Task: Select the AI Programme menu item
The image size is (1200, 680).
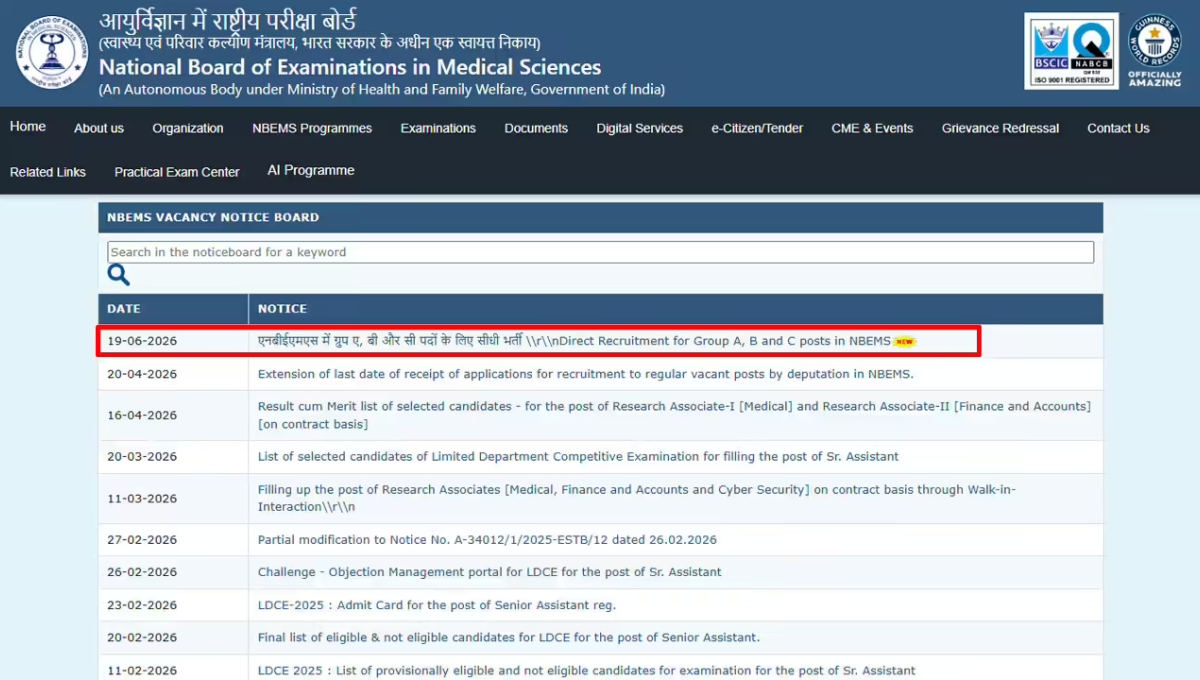Action: 311,171
